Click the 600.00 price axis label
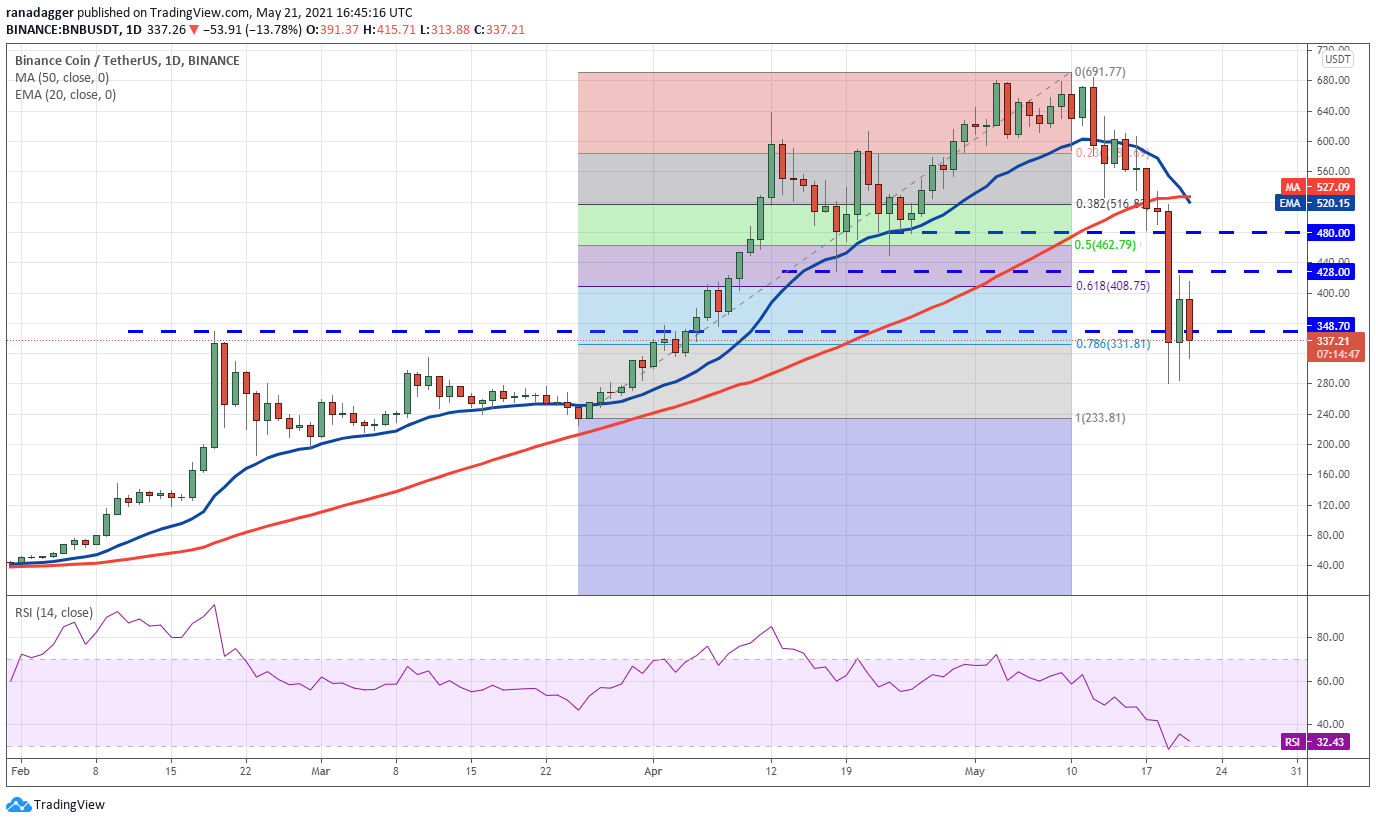This screenshot has height=823, width=1376. point(1335,142)
